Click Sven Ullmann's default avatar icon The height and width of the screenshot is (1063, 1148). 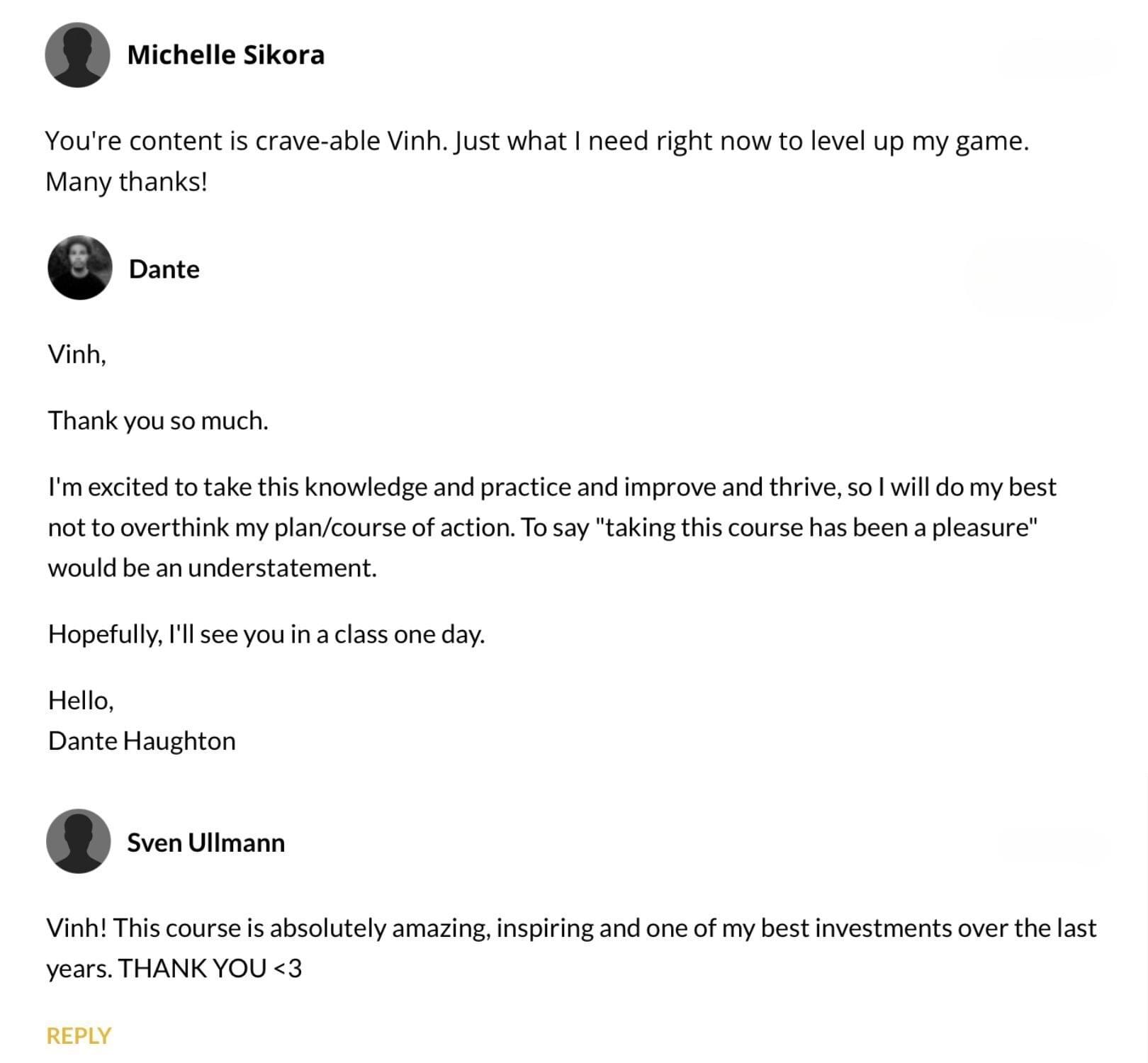78,841
